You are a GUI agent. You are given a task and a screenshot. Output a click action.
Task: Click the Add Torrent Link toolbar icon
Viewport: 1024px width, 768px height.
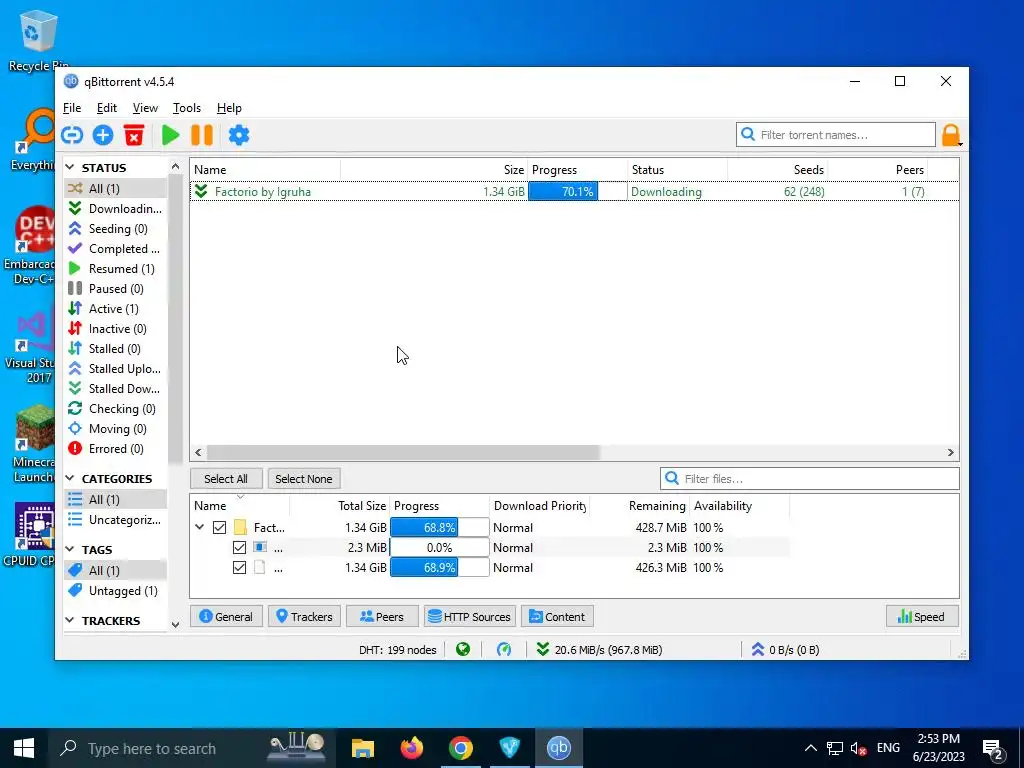72,135
